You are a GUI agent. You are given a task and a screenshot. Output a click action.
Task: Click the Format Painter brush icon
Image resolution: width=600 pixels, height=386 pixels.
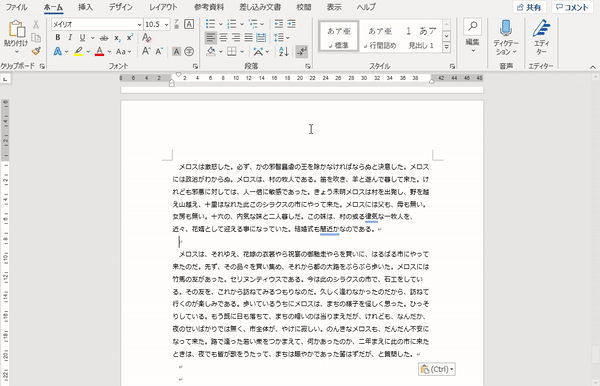36,51
